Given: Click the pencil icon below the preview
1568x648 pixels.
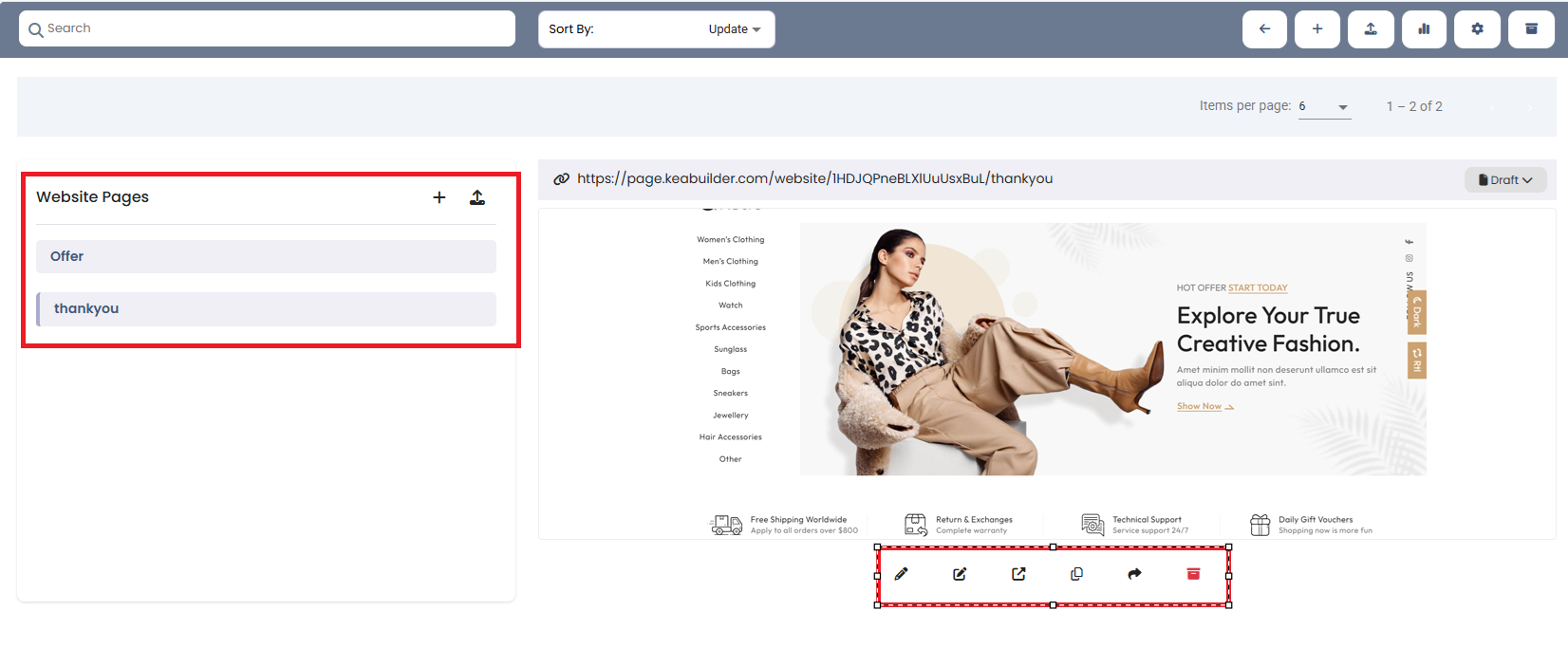Looking at the screenshot, I should [902, 574].
